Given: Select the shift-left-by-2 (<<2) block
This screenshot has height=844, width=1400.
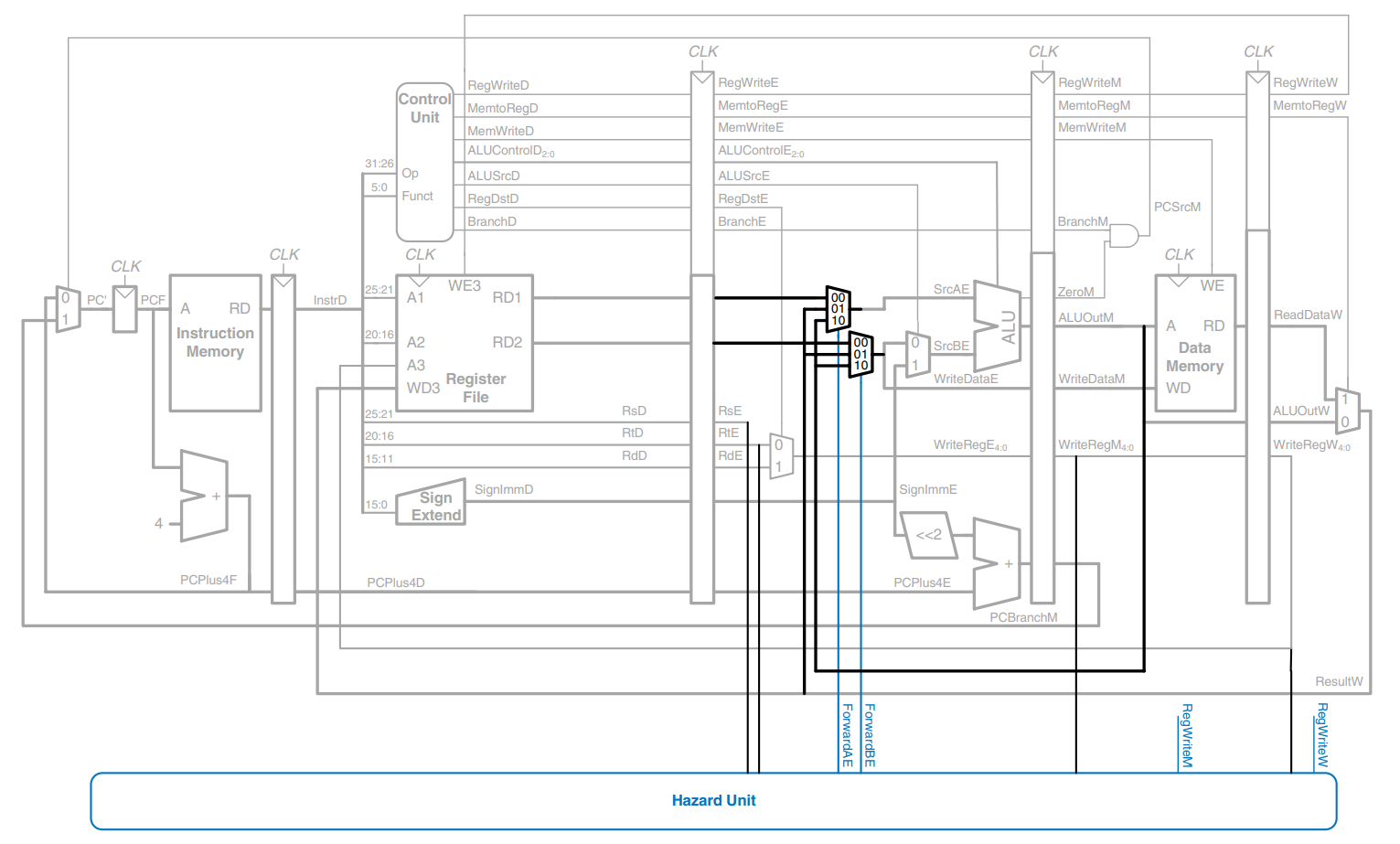Looking at the screenshot, I should pos(928,535).
